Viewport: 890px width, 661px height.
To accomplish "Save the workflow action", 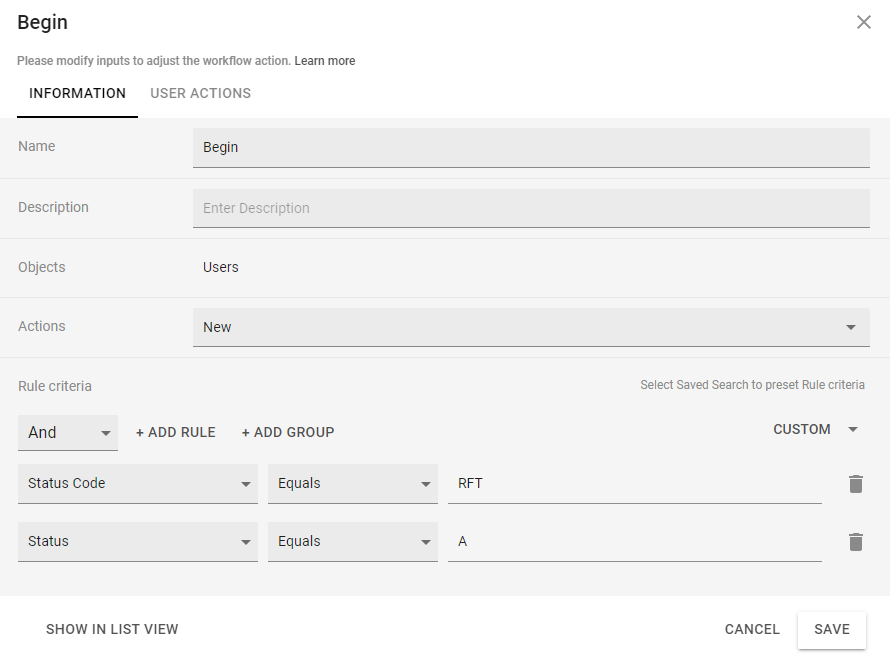I will point(831,629).
